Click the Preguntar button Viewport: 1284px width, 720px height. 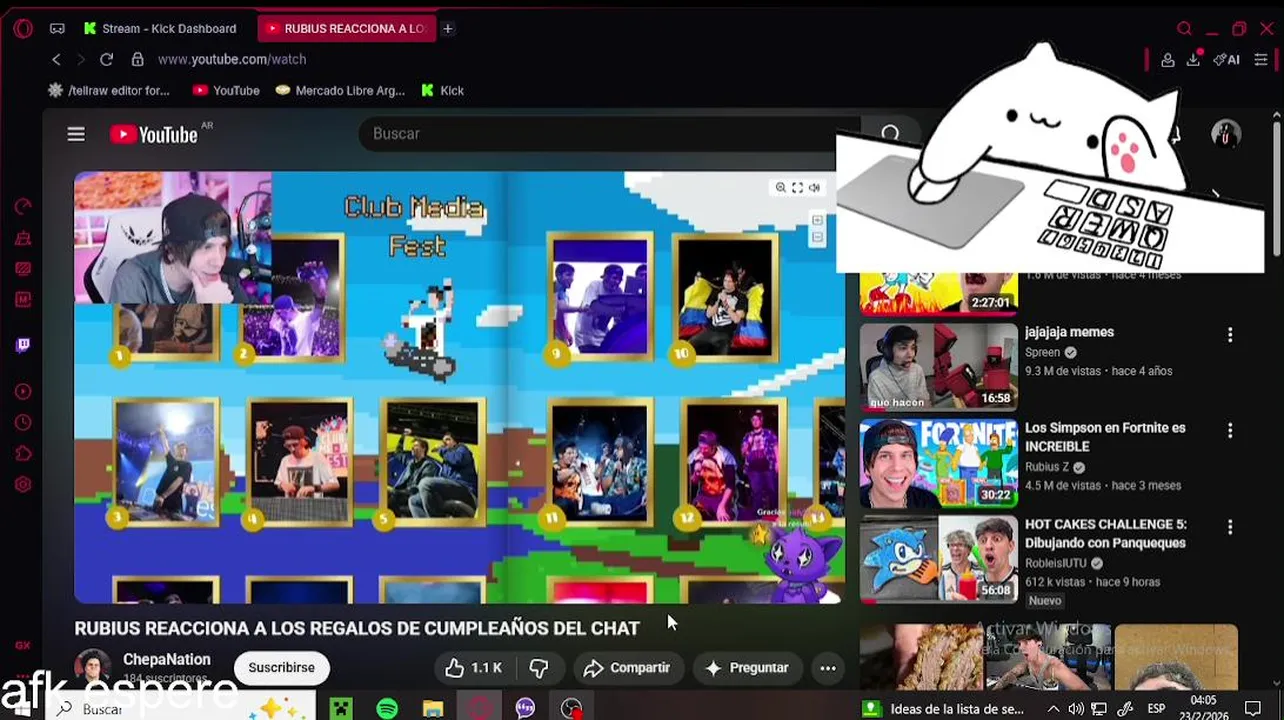click(746, 667)
